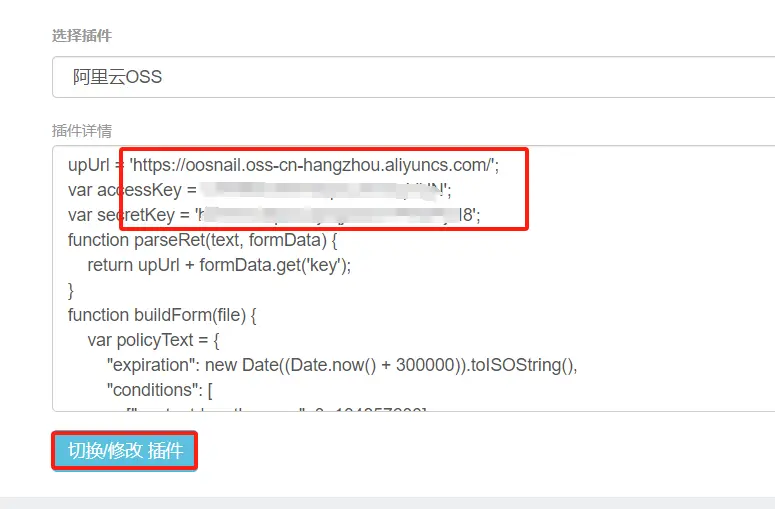This screenshot has width=775, height=509.
Task: Click the "expiration" new Date line
Action: point(342,365)
